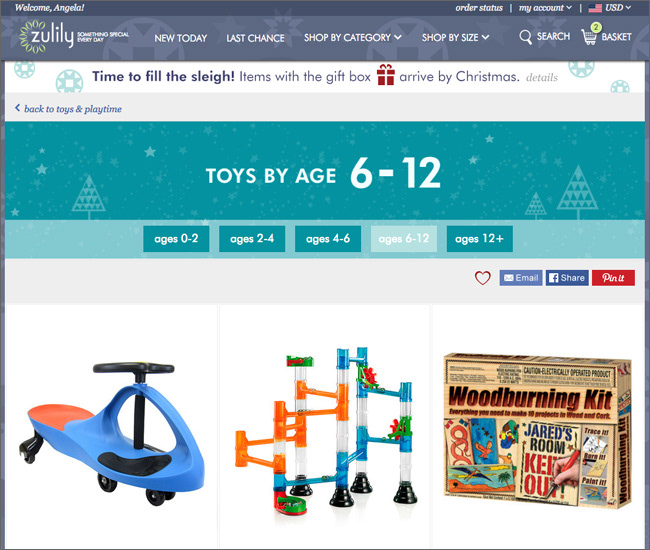Expand the Shop by Size menu

coord(455,38)
